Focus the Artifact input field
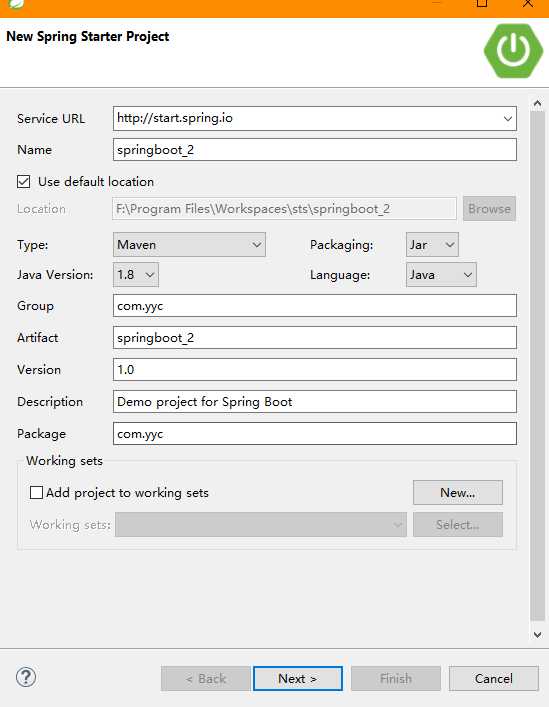The image size is (549, 707). pos(315,338)
